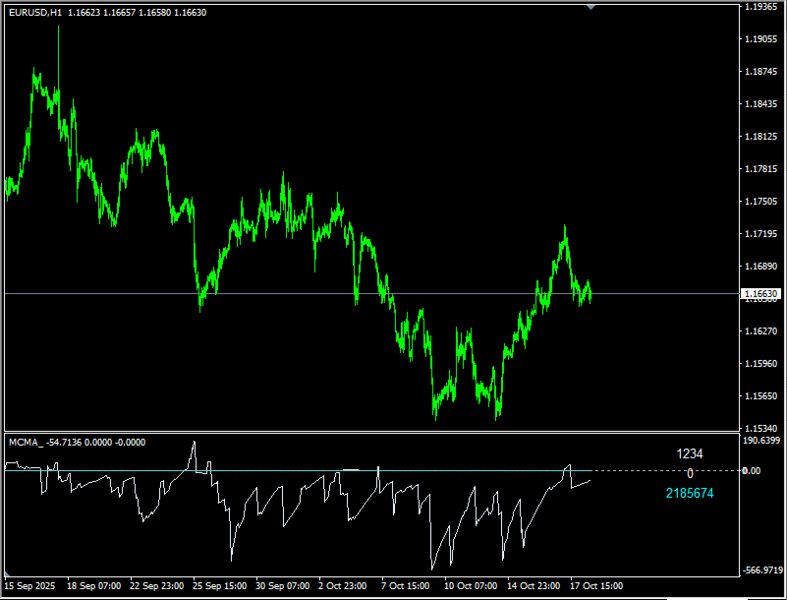Click the 1.17195 price scale label
Viewport: 787px width, 600px height.
[x=761, y=234]
